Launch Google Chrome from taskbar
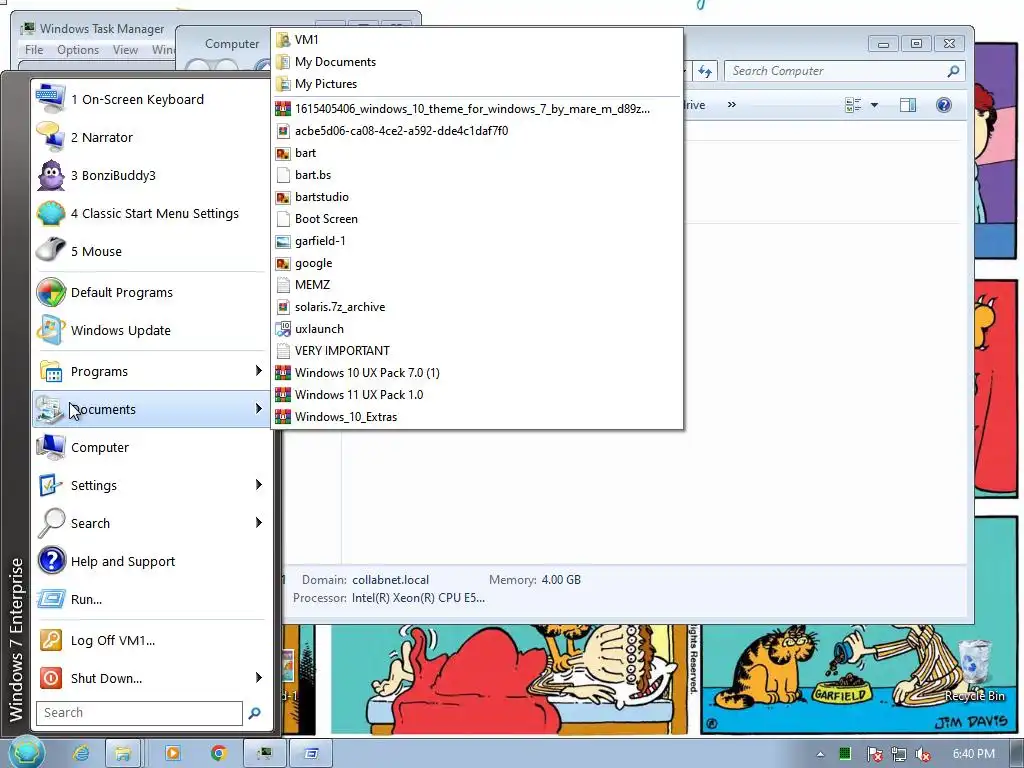This screenshot has width=1024, height=768. [x=219, y=753]
